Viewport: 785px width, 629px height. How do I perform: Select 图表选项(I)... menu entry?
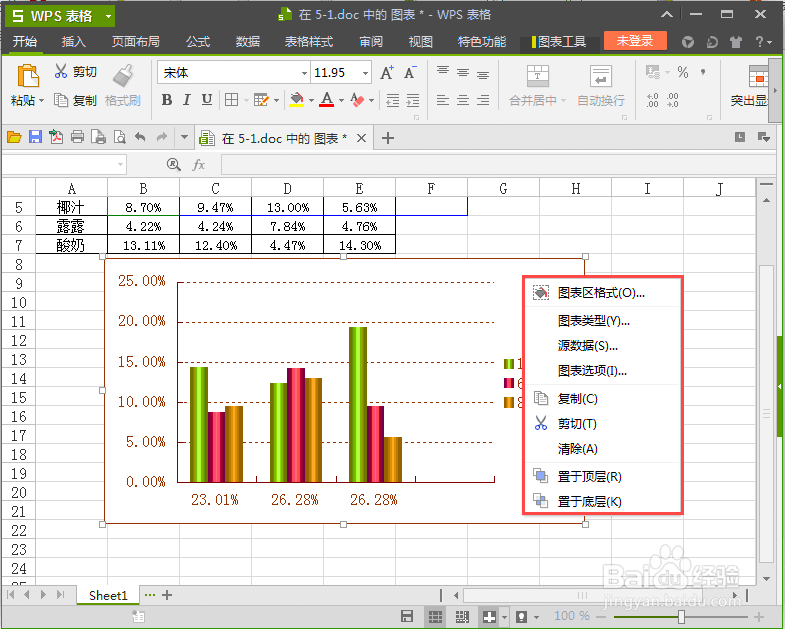pyautogui.click(x=602, y=371)
